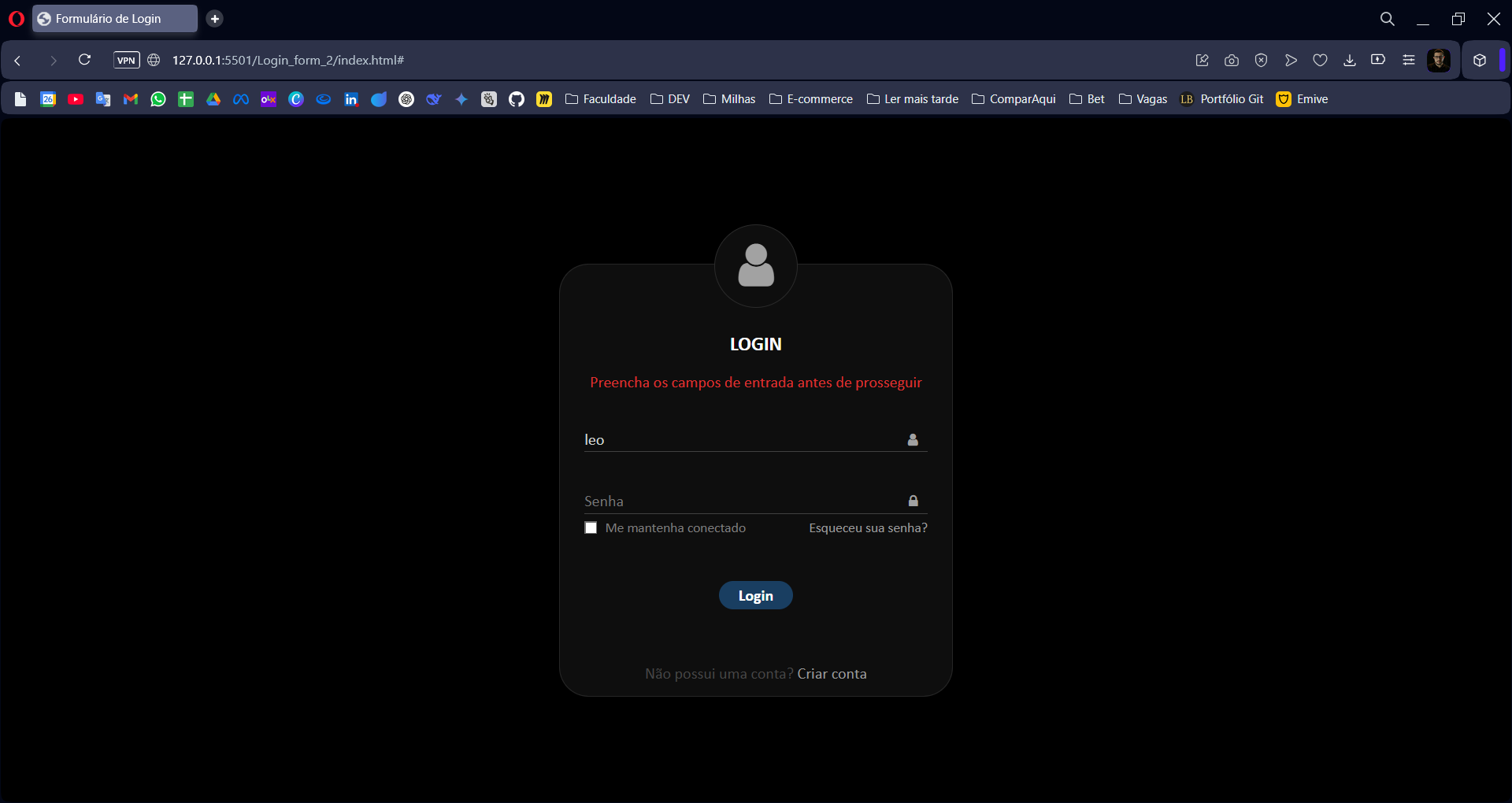Image resolution: width=1512 pixels, height=803 pixels.
Task: Click the snapshot camera icon in address bar
Action: tap(1232, 60)
